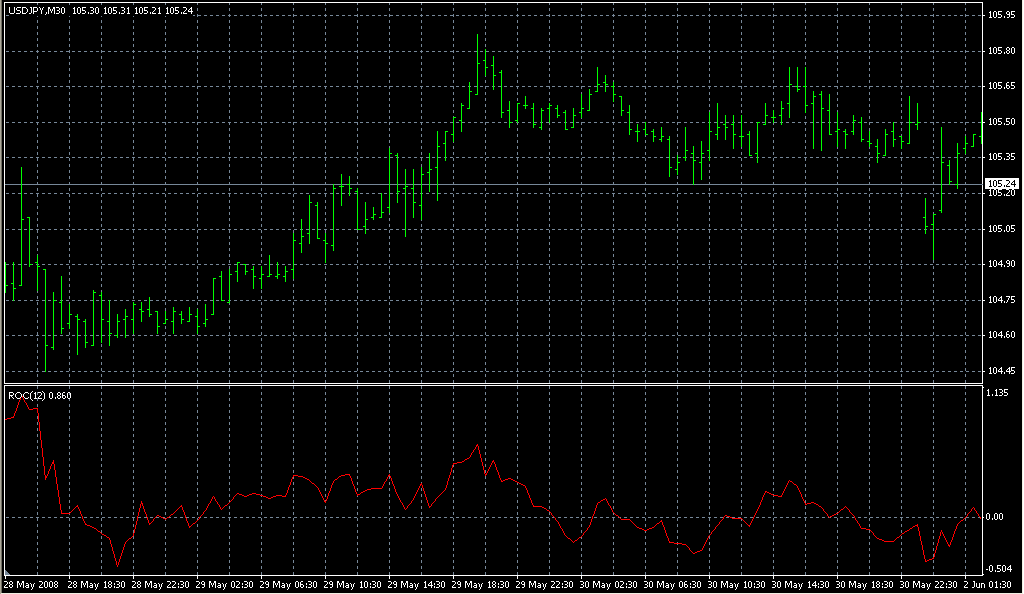1024x594 pixels.
Task: Click the 30 May 14:30 time label
Action: pos(798,584)
